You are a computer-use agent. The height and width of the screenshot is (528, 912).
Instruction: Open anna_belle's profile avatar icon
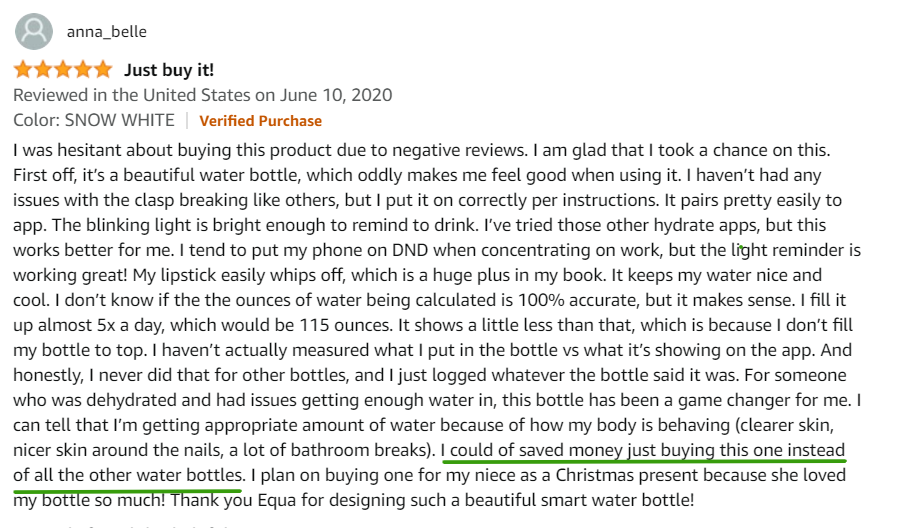[34, 31]
